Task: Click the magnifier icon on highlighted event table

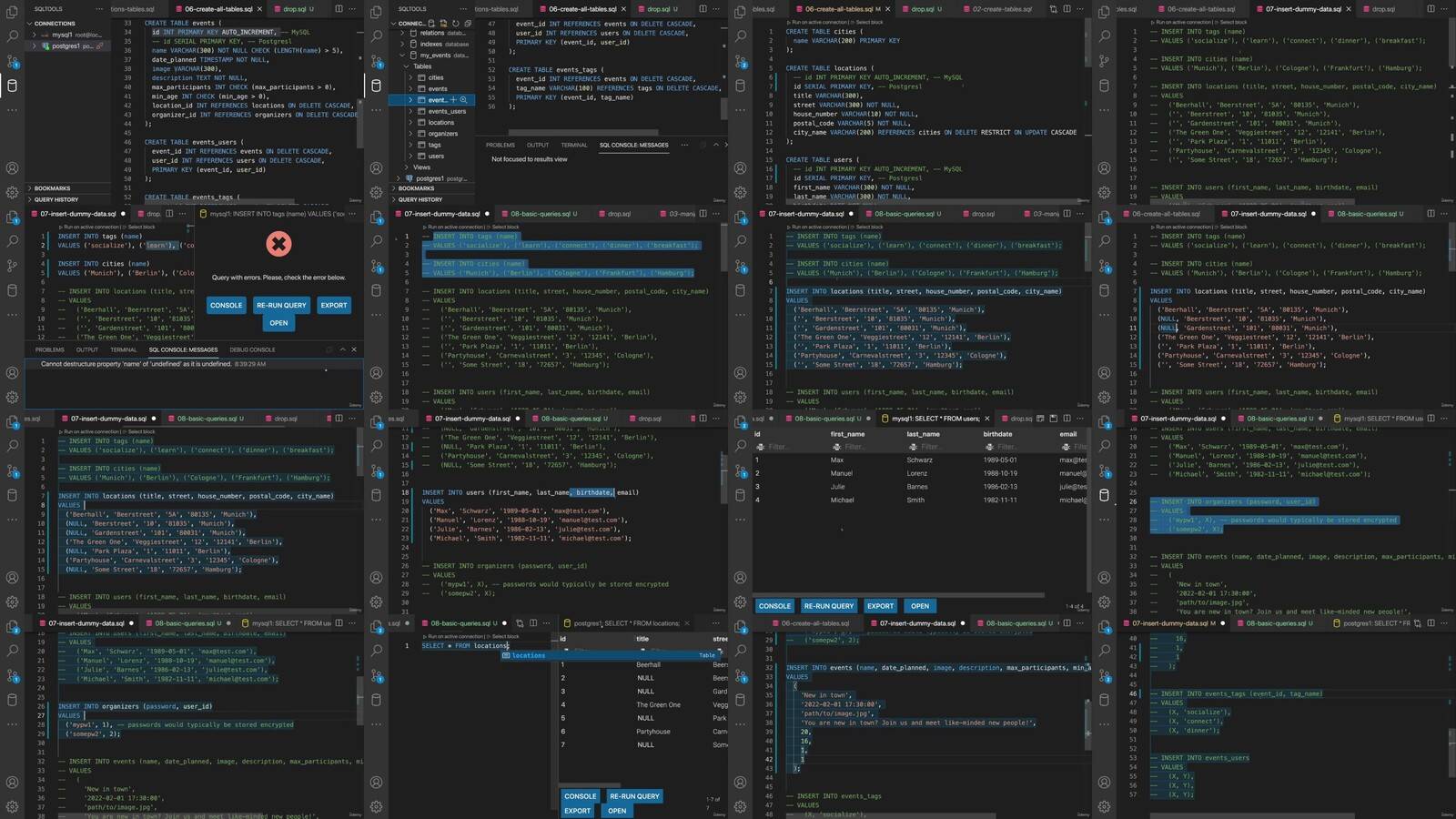Action: point(463,100)
